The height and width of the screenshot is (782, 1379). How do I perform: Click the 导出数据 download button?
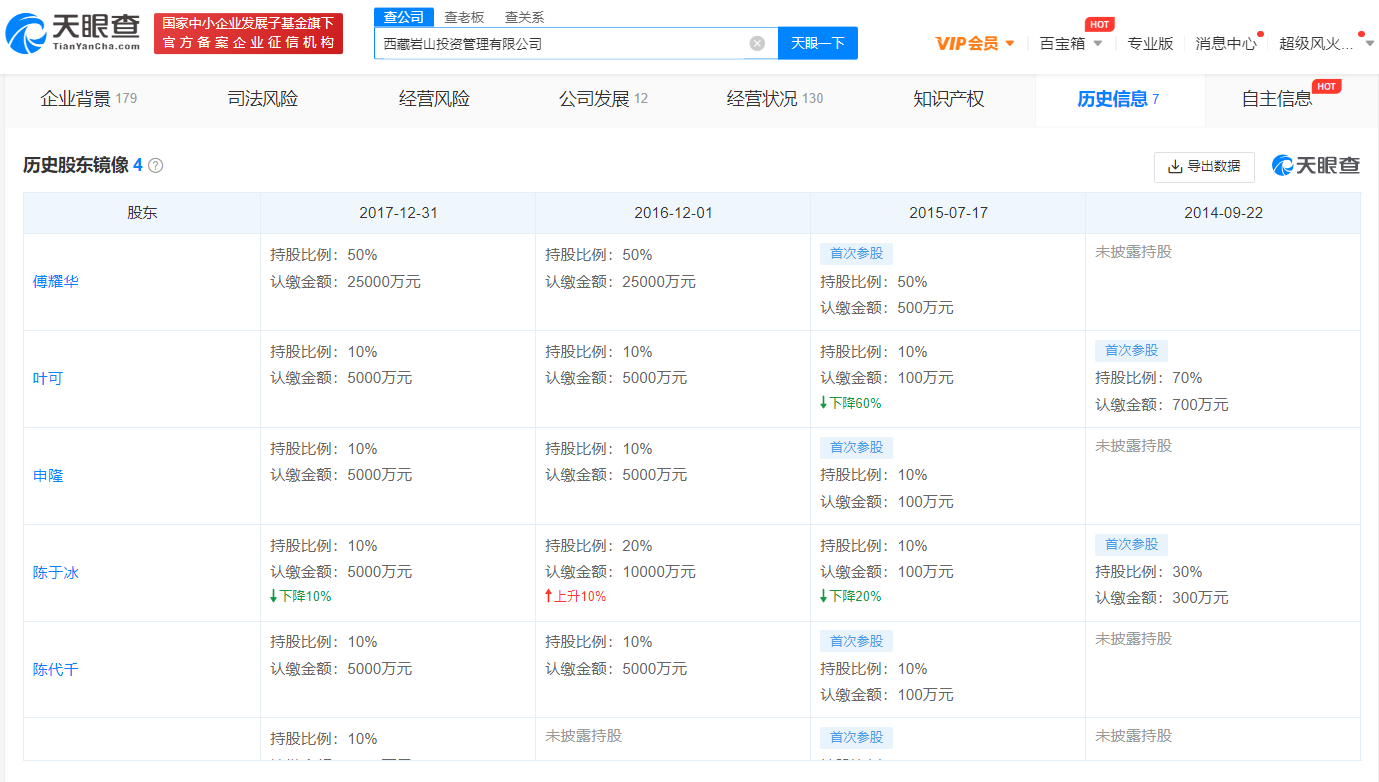click(x=1204, y=167)
